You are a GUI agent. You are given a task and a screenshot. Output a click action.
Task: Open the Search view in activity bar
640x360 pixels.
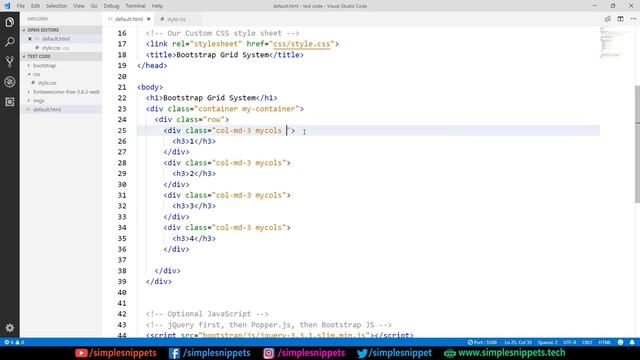pos(9,42)
